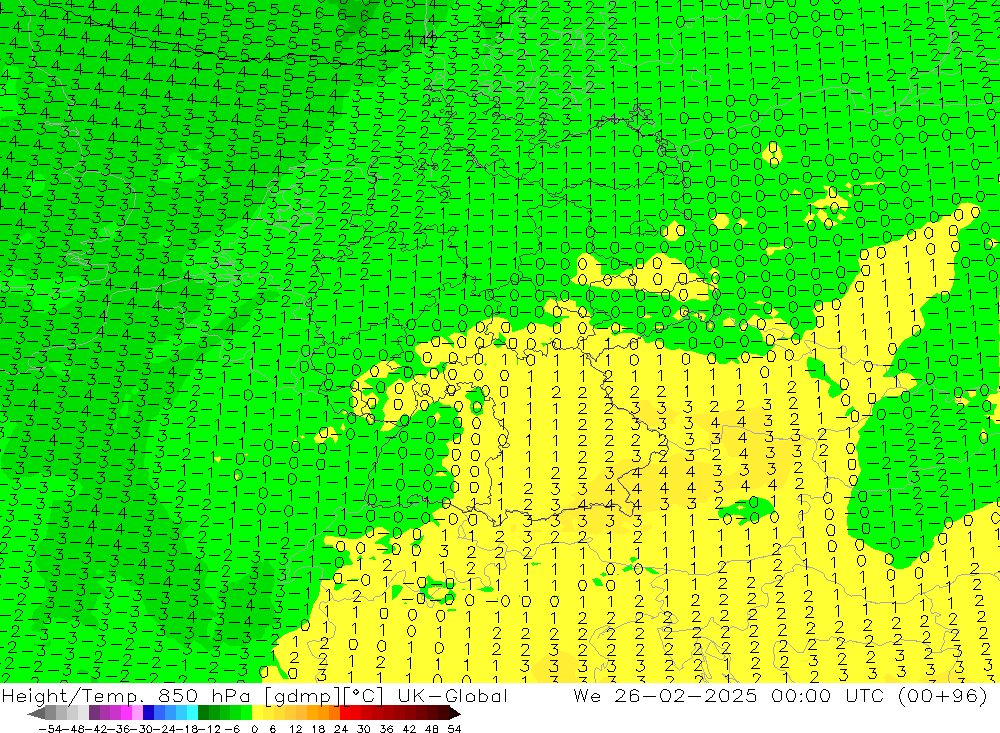The height and width of the screenshot is (733, 1000).
Task: Click the "[°C]" unit label
Action: point(364,696)
